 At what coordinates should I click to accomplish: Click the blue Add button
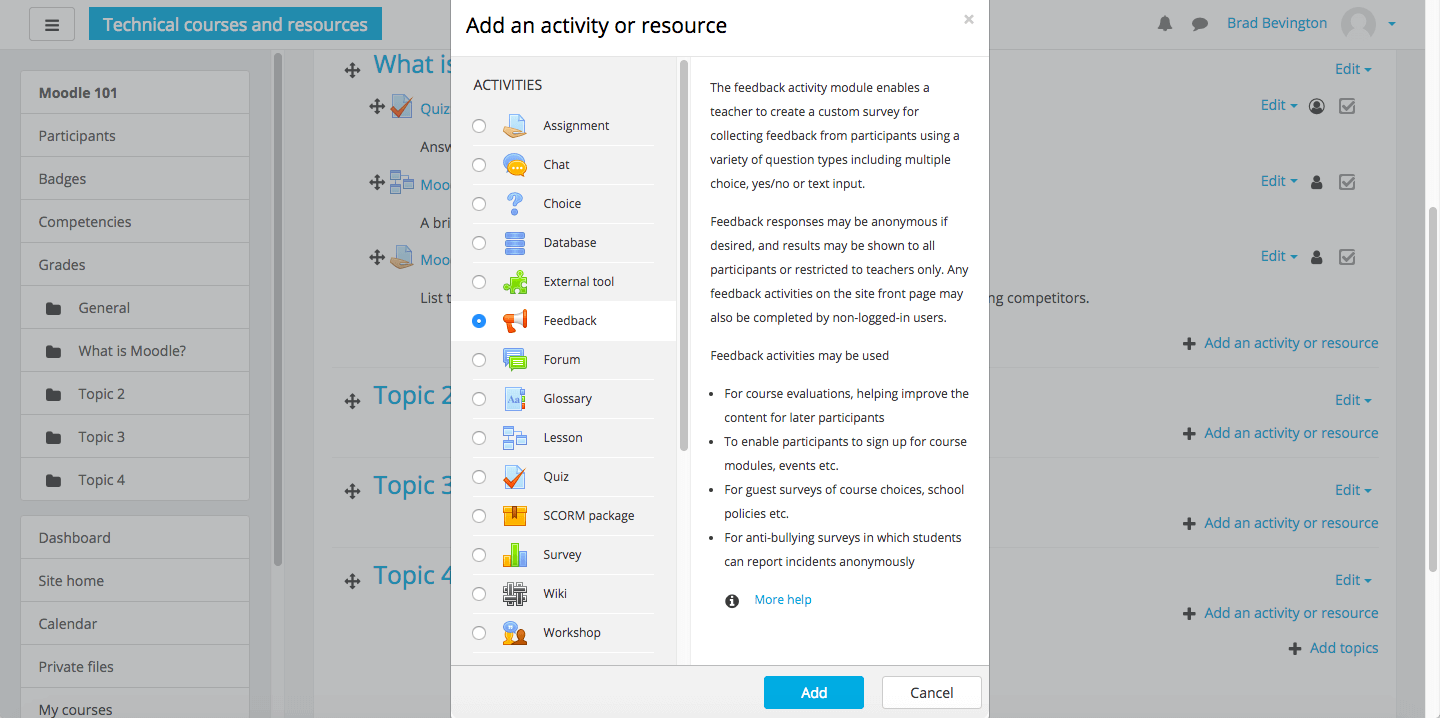tap(813, 693)
